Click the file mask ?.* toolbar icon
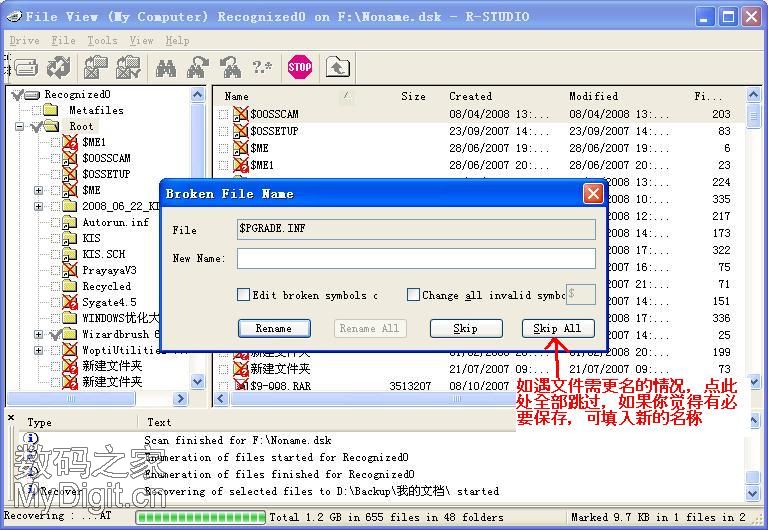 pos(262,67)
